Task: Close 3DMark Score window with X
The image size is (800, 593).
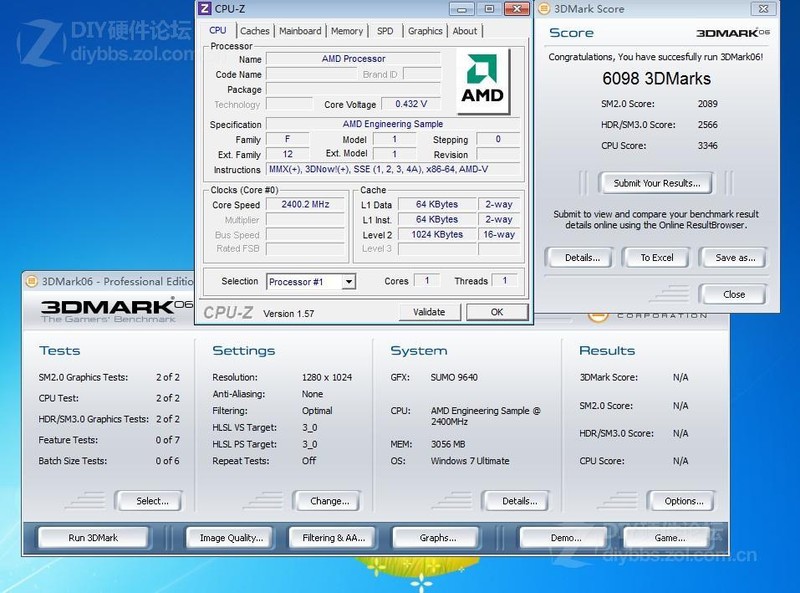Action: click(x=763, y=9)
